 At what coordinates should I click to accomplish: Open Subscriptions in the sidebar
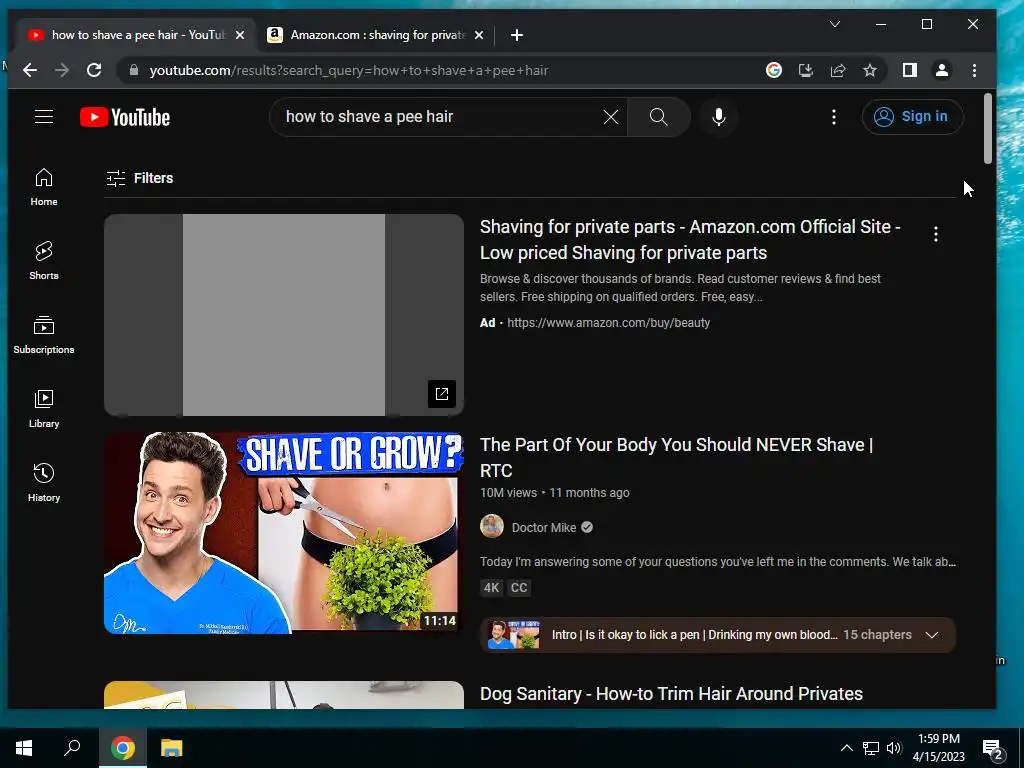(44, 335)
